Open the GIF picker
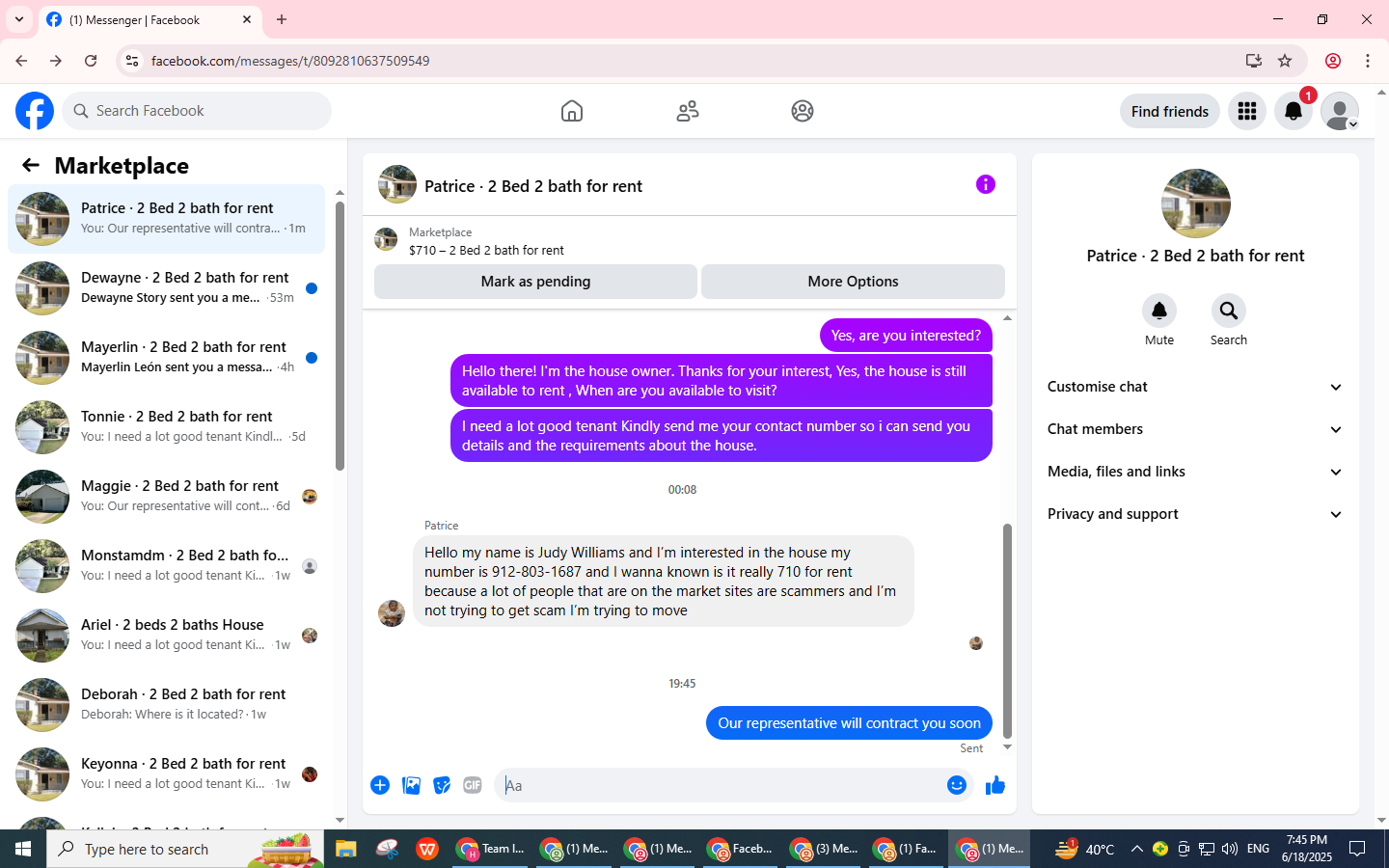Viewport: 1389px width, 868px height. (473, 785)
